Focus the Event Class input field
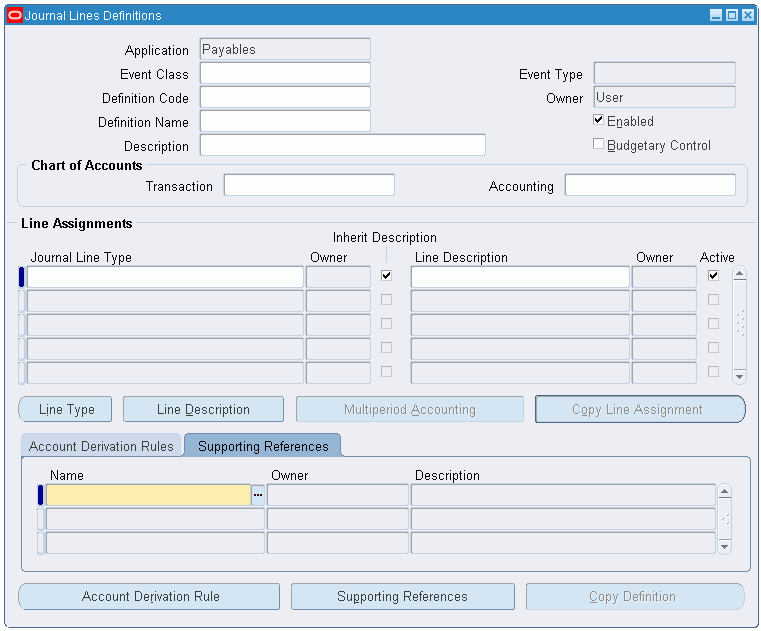 [x=285, y=73]
